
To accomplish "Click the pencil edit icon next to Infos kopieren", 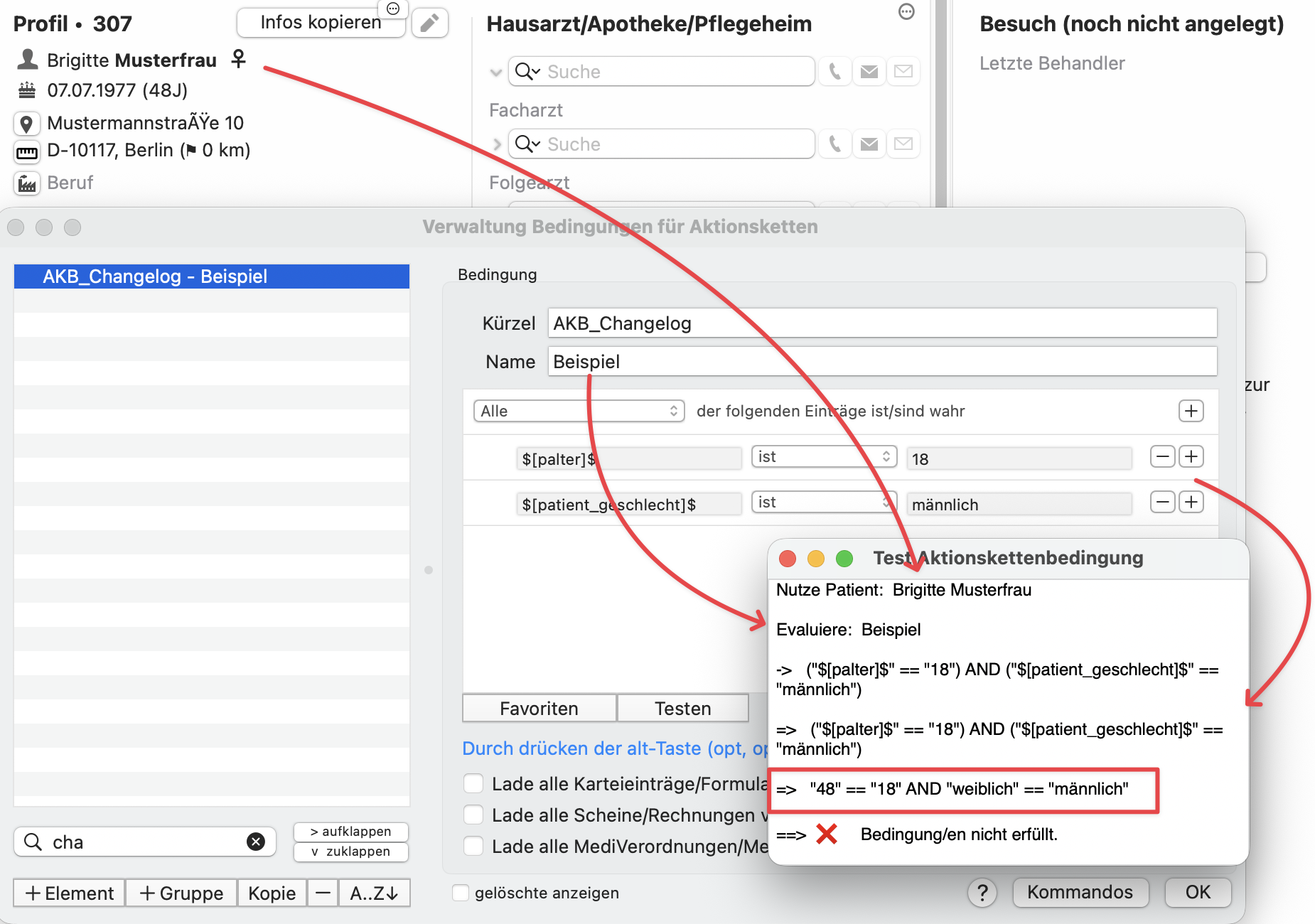I will click(429, 23).
